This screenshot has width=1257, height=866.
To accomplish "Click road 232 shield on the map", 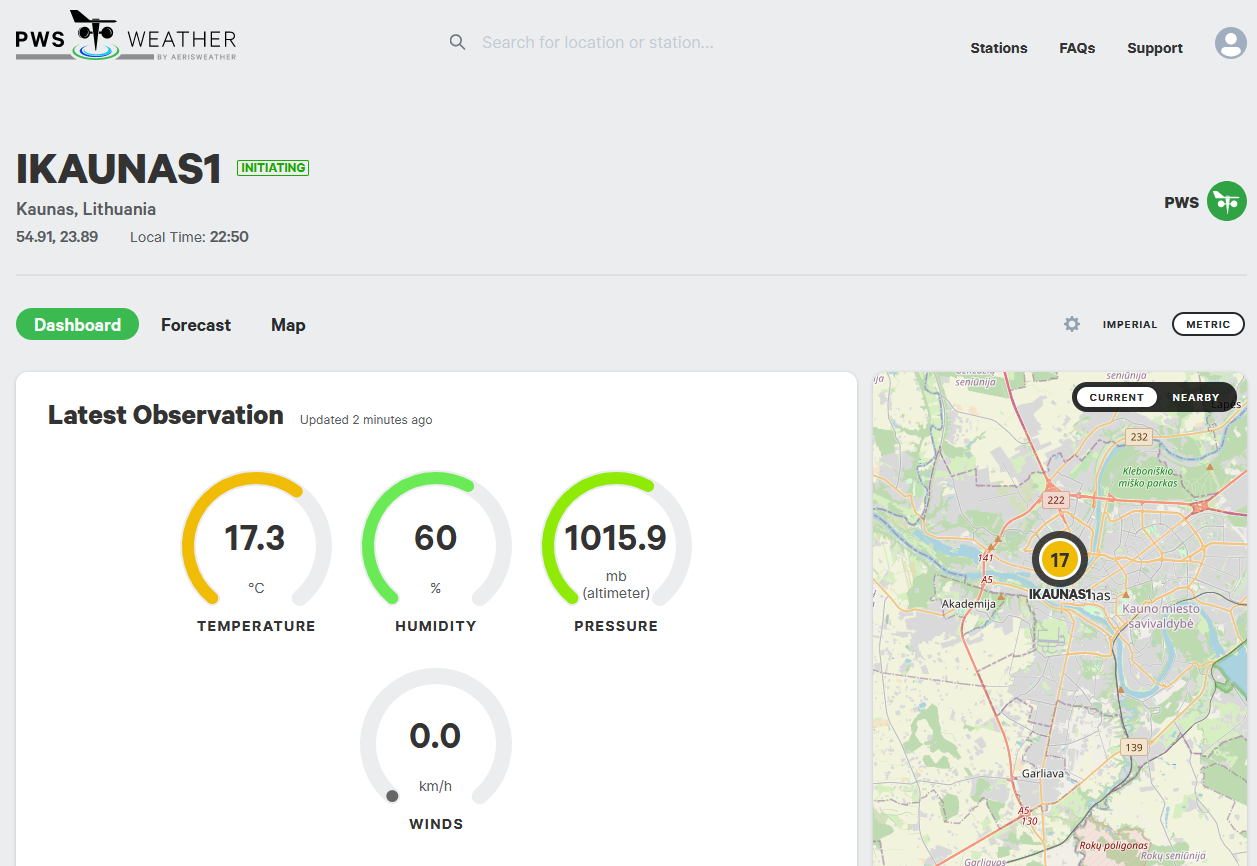I will tap(1138, 437).
